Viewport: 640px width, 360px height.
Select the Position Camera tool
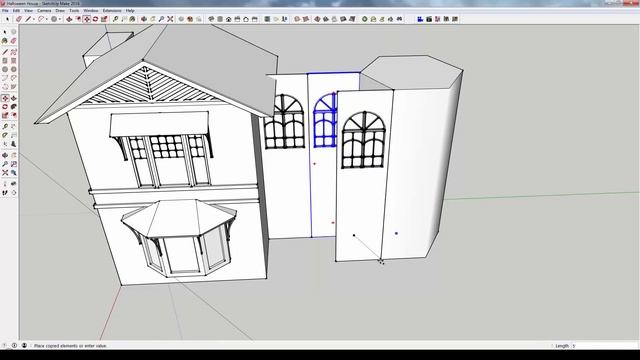[x=5, y=184]
